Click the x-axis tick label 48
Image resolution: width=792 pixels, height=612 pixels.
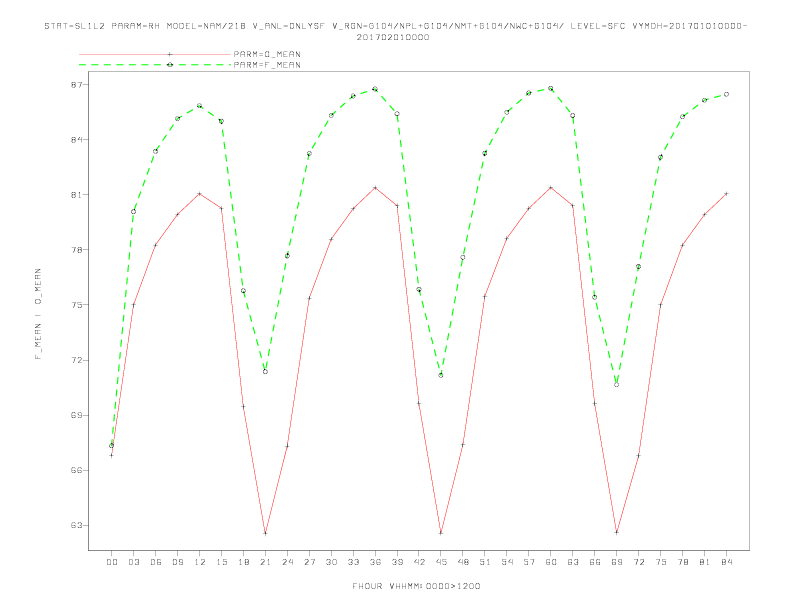463,562
